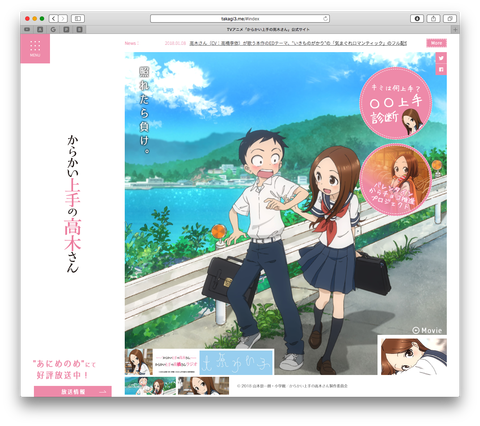480x426 pixels.
Task: Open the fifth pinned tab
Action: (79, 30)
